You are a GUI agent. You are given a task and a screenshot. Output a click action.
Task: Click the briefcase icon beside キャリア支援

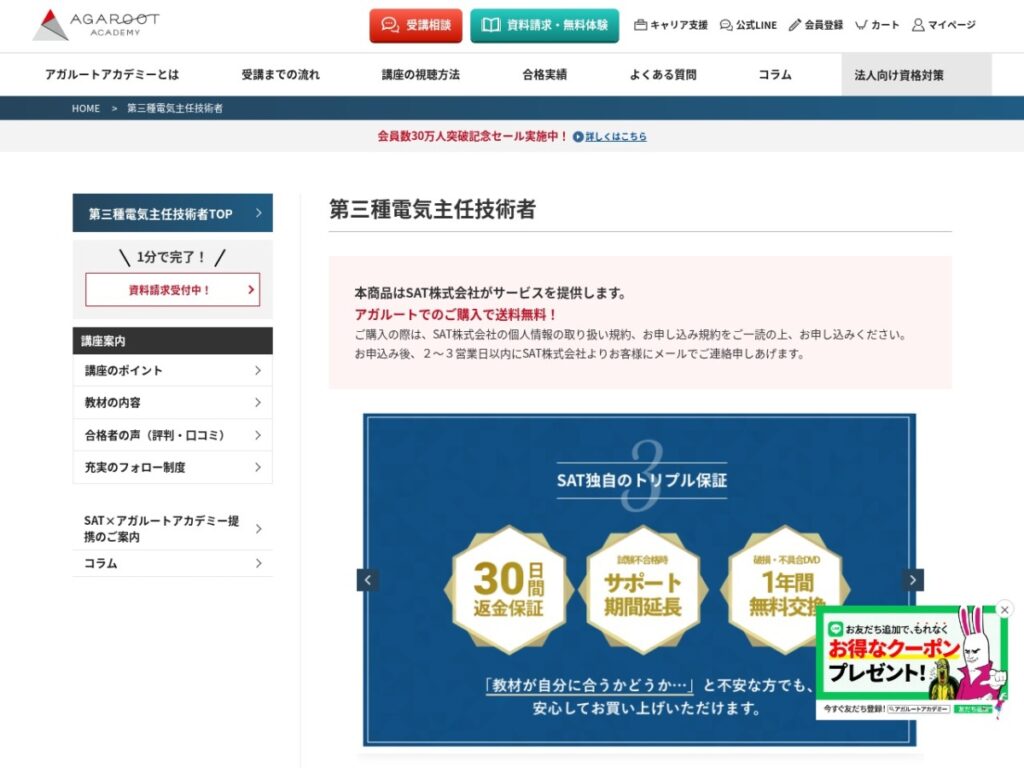coord(640,25)
